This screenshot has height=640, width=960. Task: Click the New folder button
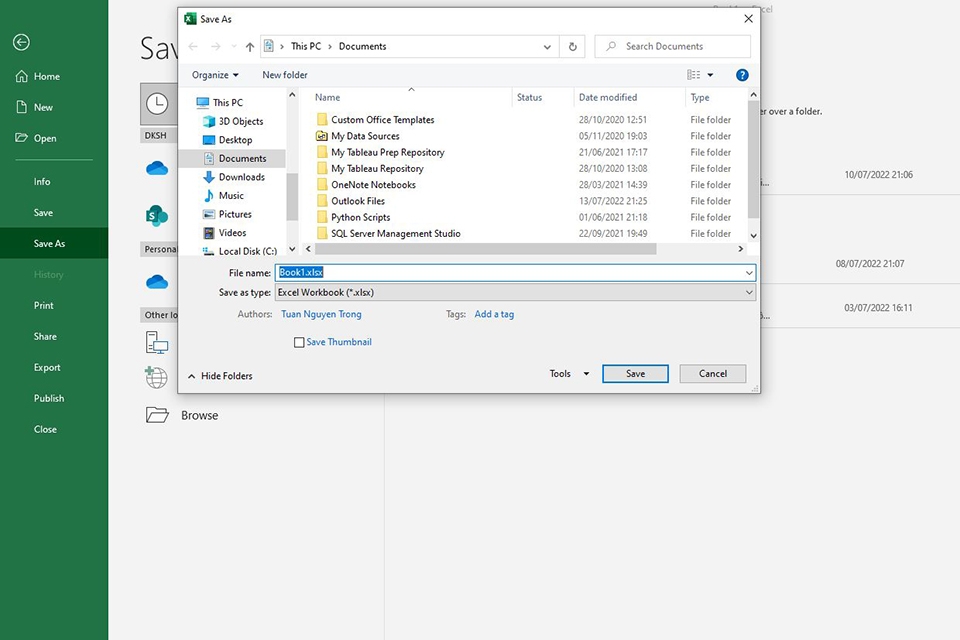[x=285, y=75]
